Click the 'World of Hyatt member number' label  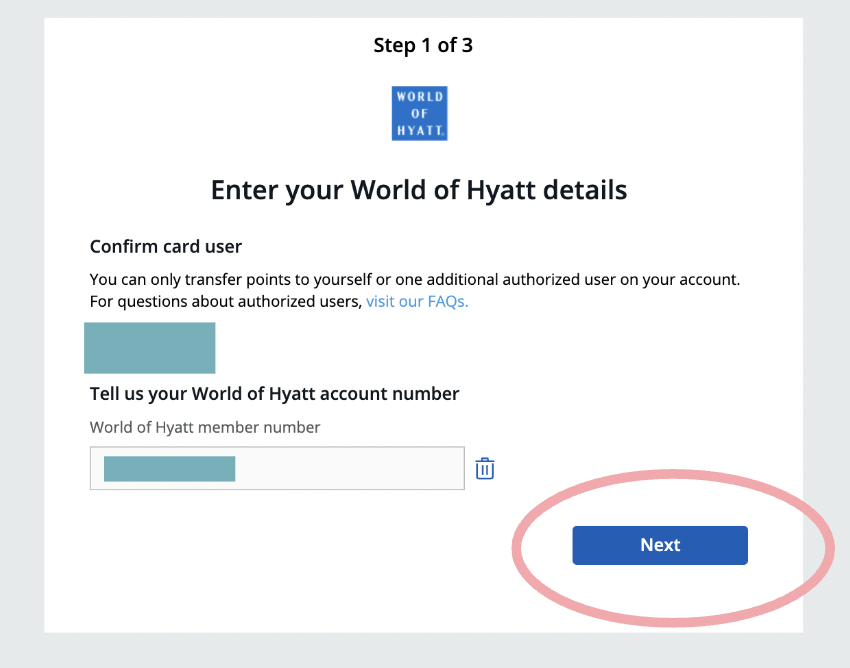click(205, 427)
